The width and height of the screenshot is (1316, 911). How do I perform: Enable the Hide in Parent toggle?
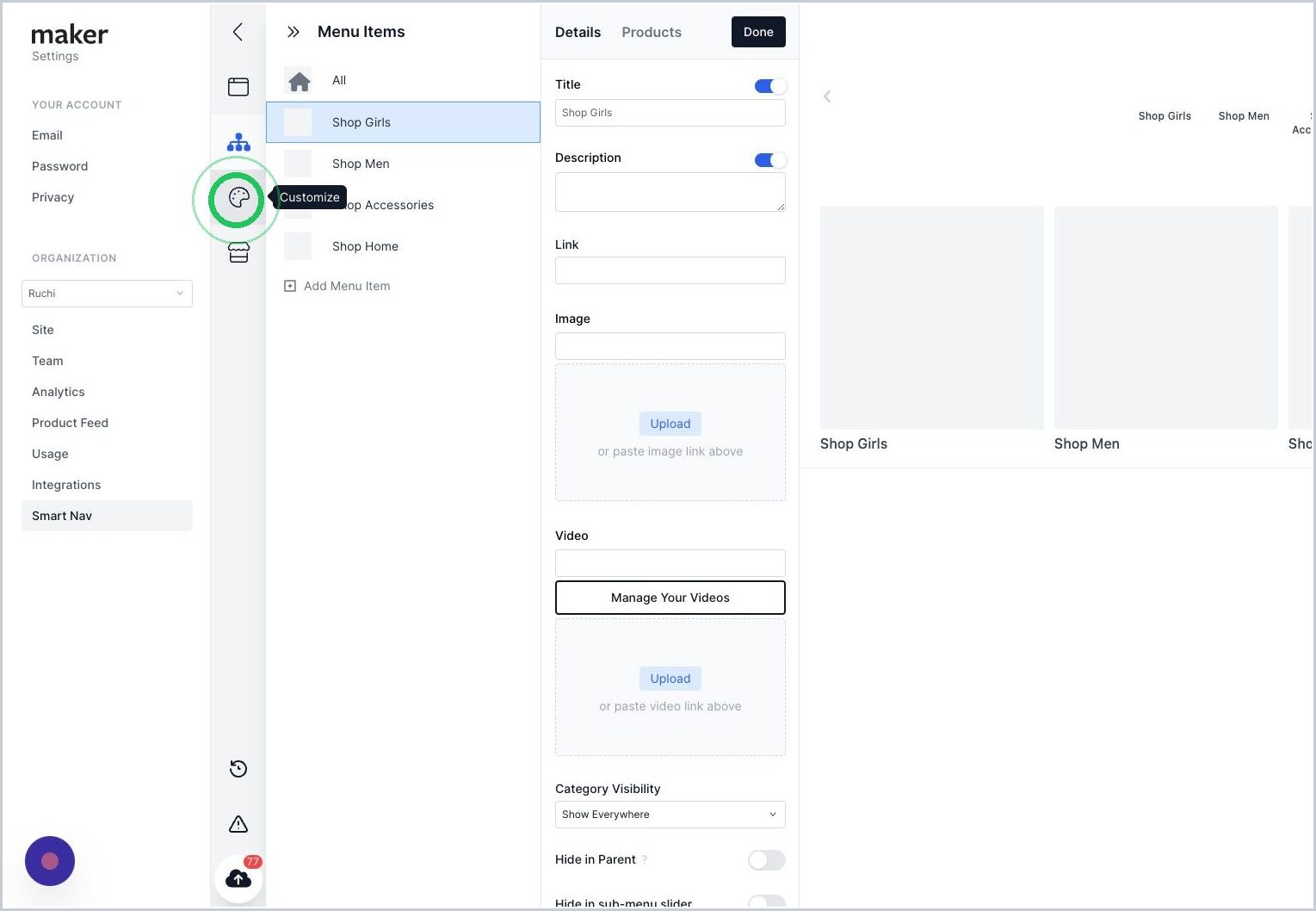pos(767,860)
